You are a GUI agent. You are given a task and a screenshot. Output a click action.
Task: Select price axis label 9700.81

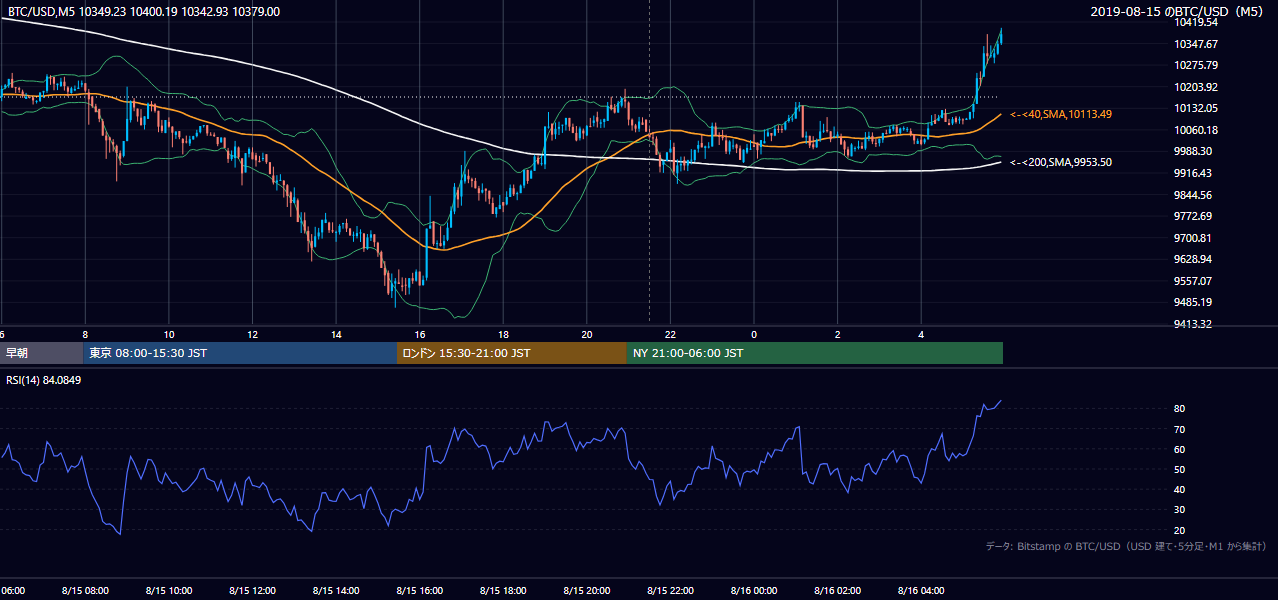(1192, 238)
